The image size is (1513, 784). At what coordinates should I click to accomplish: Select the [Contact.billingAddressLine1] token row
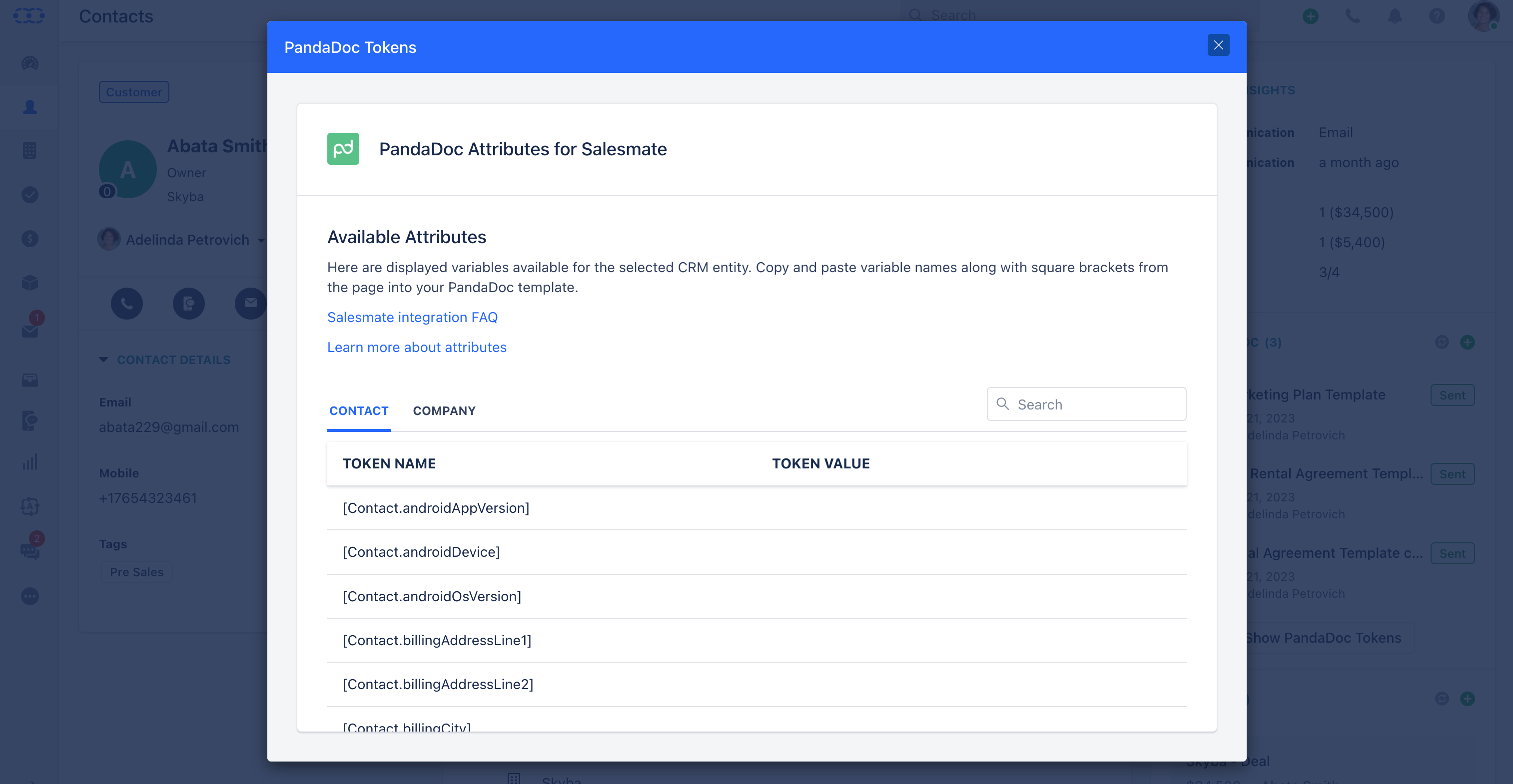tap(756, 640)
